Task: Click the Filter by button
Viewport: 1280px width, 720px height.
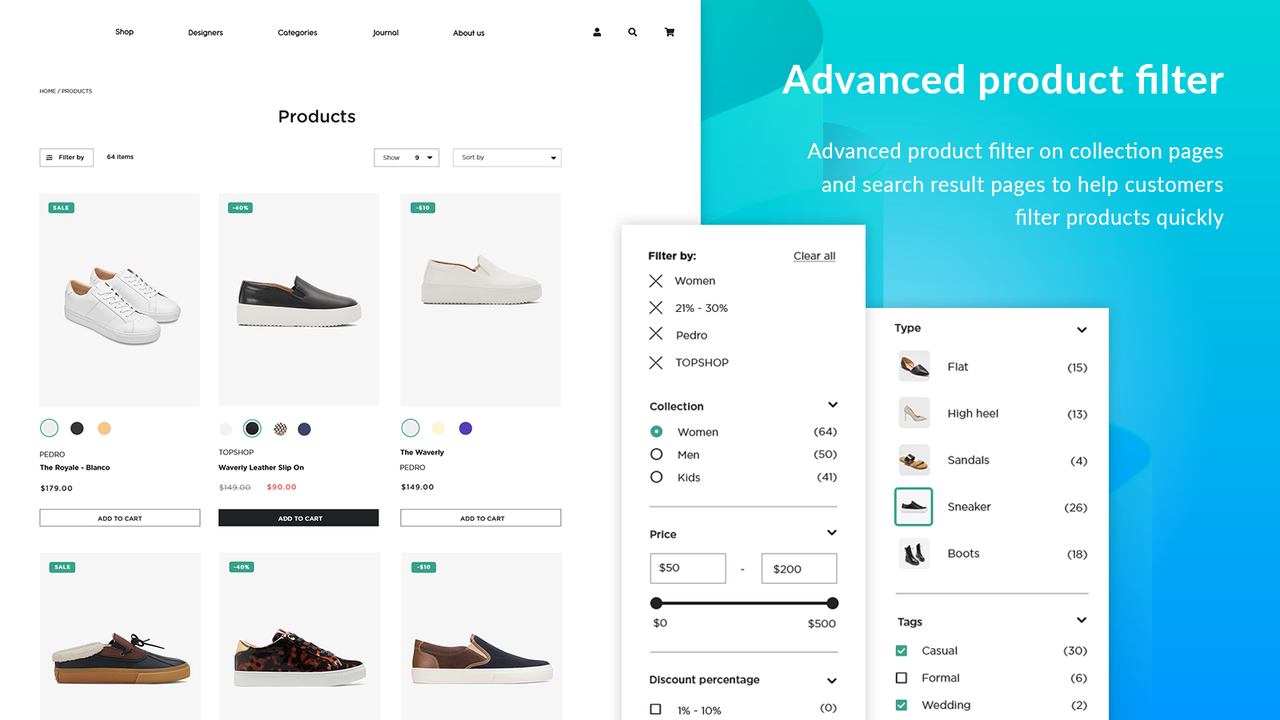Action: coord(66,157)
